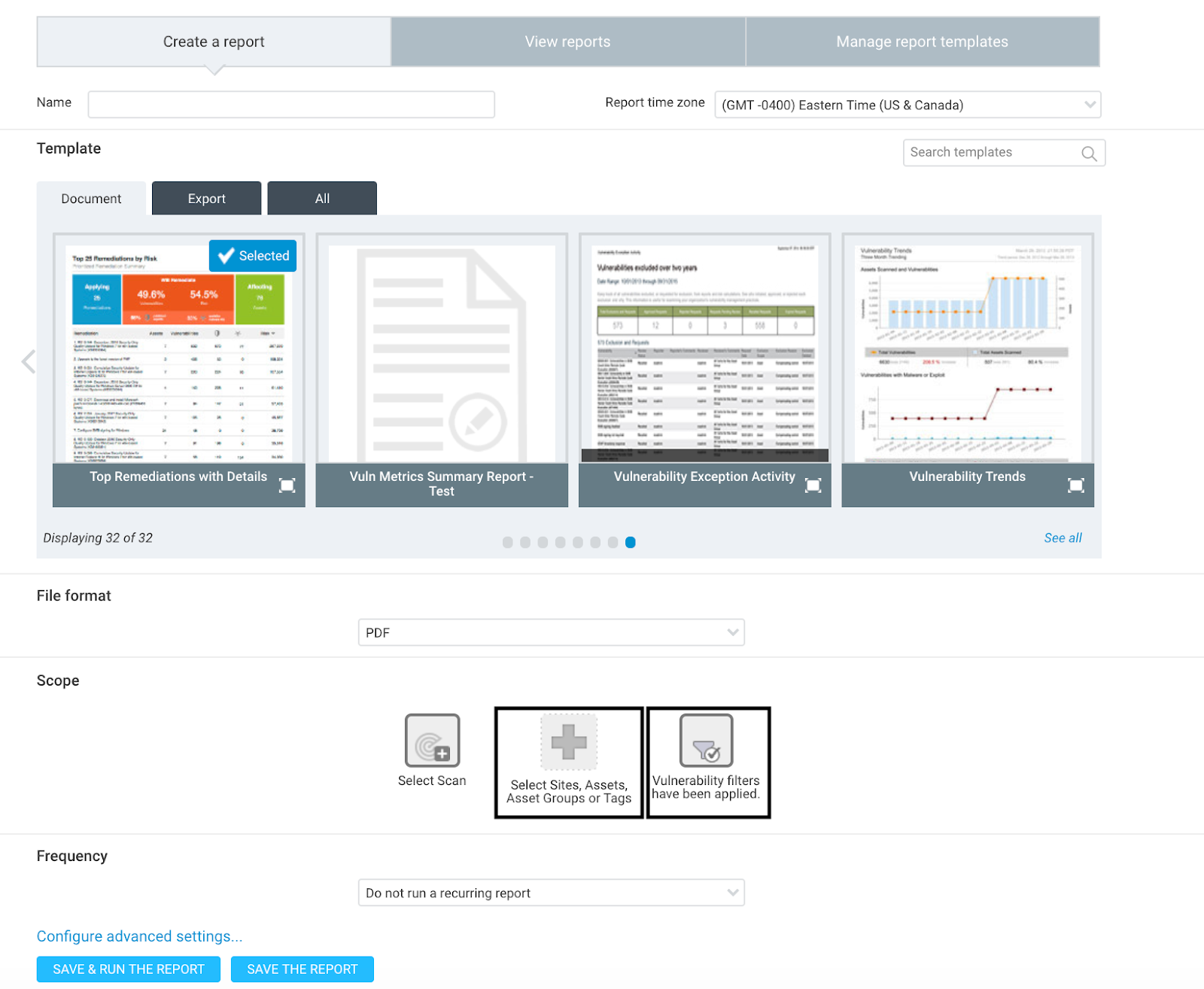1204x989 pixels.
Task: Open the PDF file format dropdown
Action: [551, 633]
